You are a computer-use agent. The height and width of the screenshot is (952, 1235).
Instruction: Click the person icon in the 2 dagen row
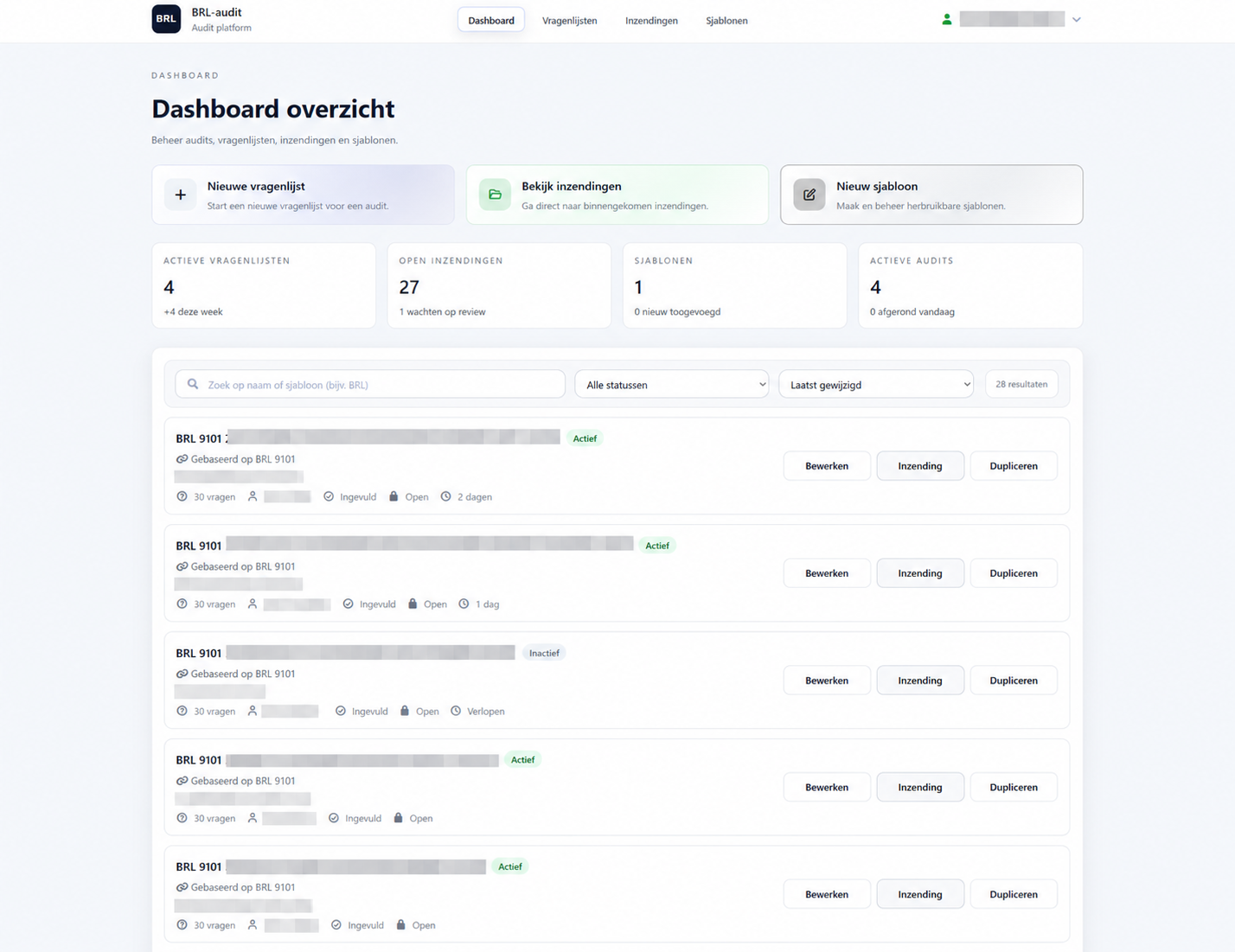253,496
